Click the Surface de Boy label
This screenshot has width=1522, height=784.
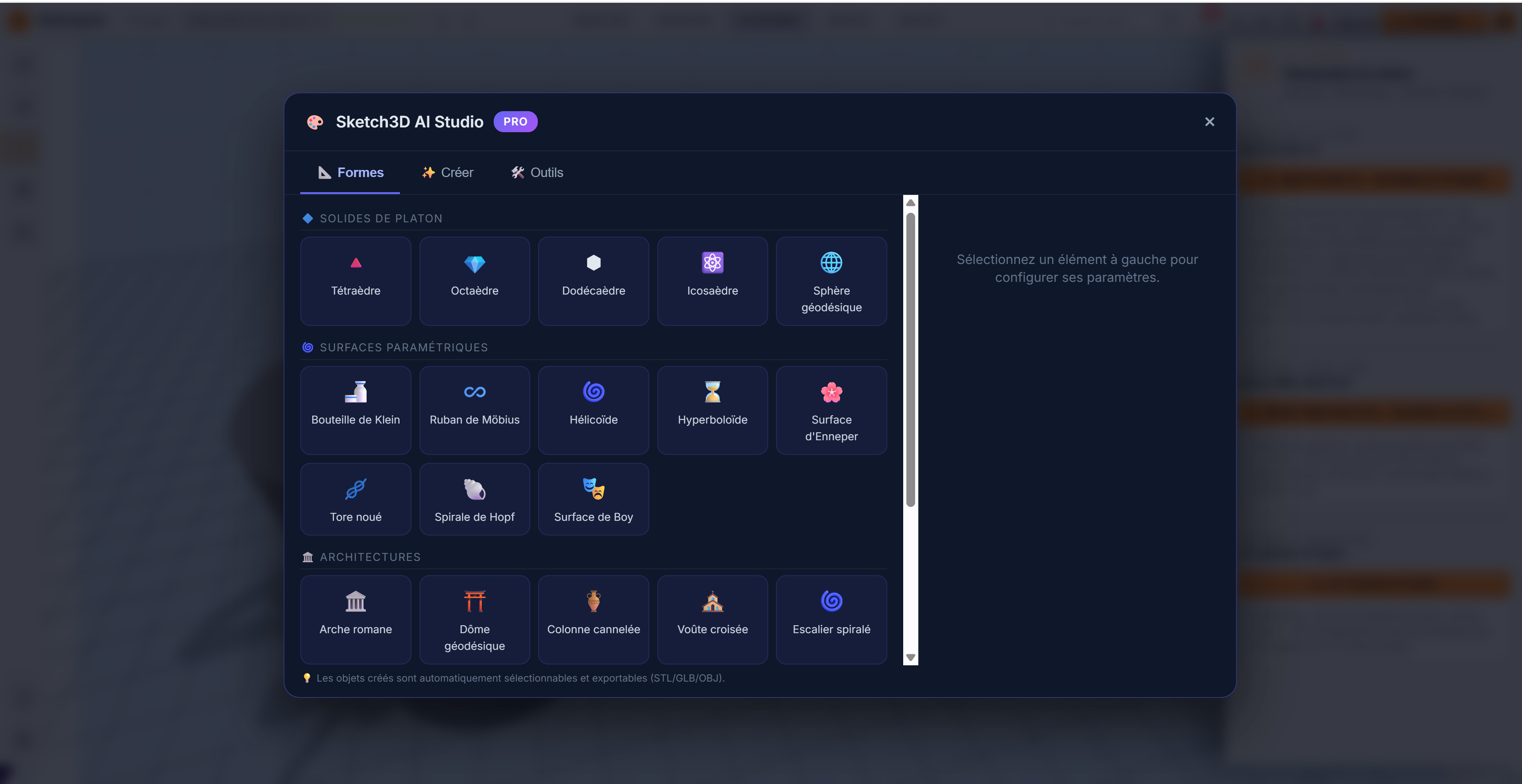[593, 516]
